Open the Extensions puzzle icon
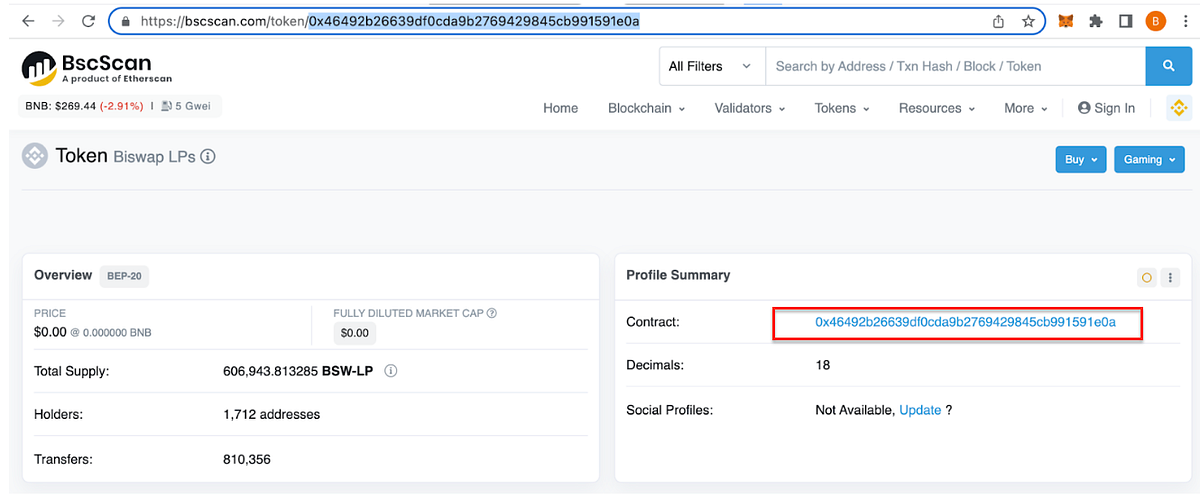This screenshot has height=500, width=1200. pos(1096,21)
